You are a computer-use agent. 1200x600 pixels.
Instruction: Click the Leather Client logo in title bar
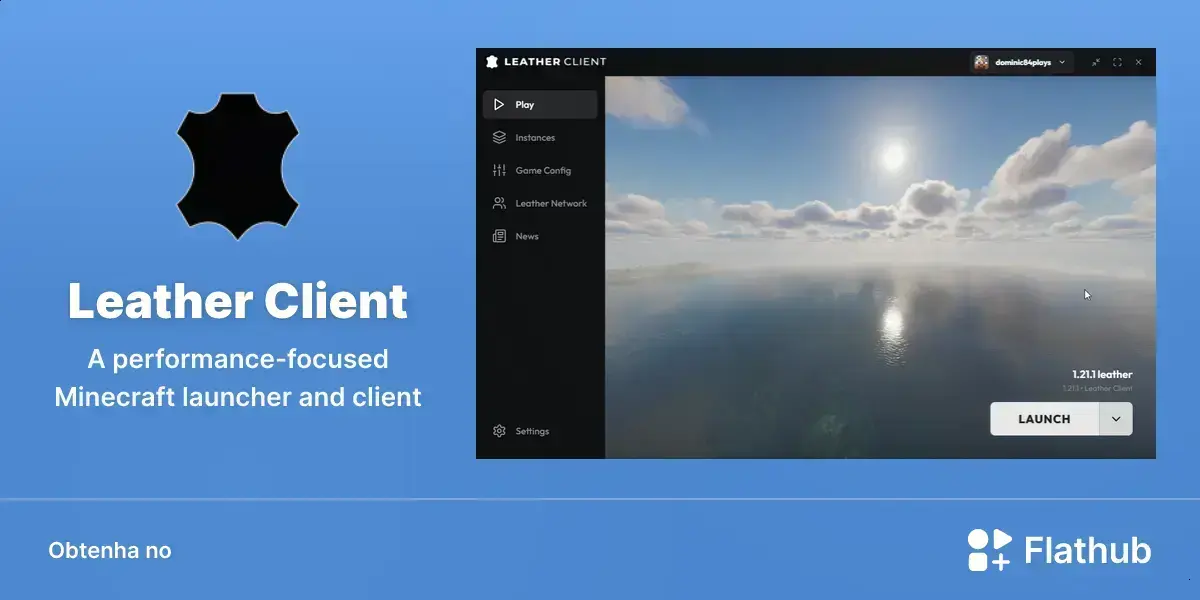[x=491, y=62]
